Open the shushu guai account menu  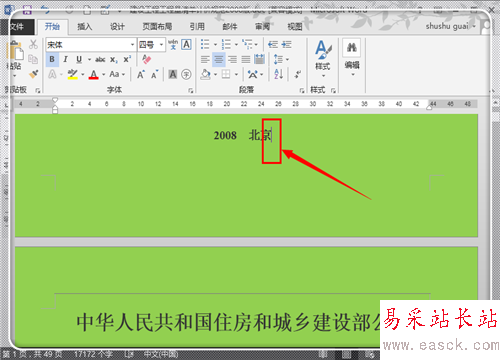[450, 26]
